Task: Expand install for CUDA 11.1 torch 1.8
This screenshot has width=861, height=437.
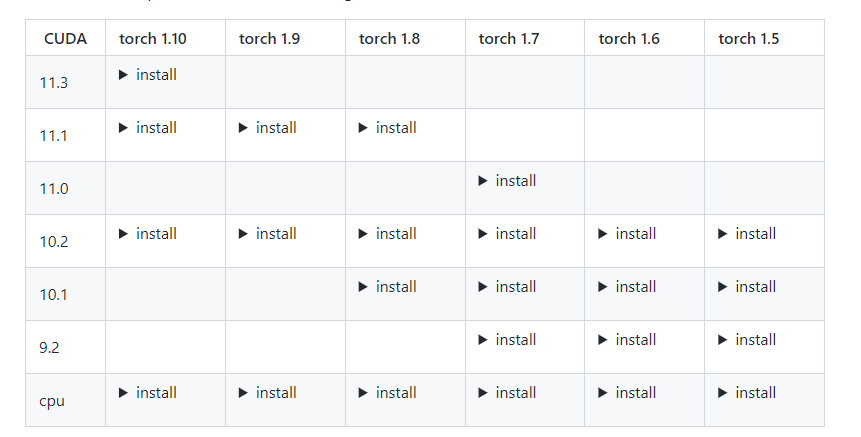Action: 388,128
